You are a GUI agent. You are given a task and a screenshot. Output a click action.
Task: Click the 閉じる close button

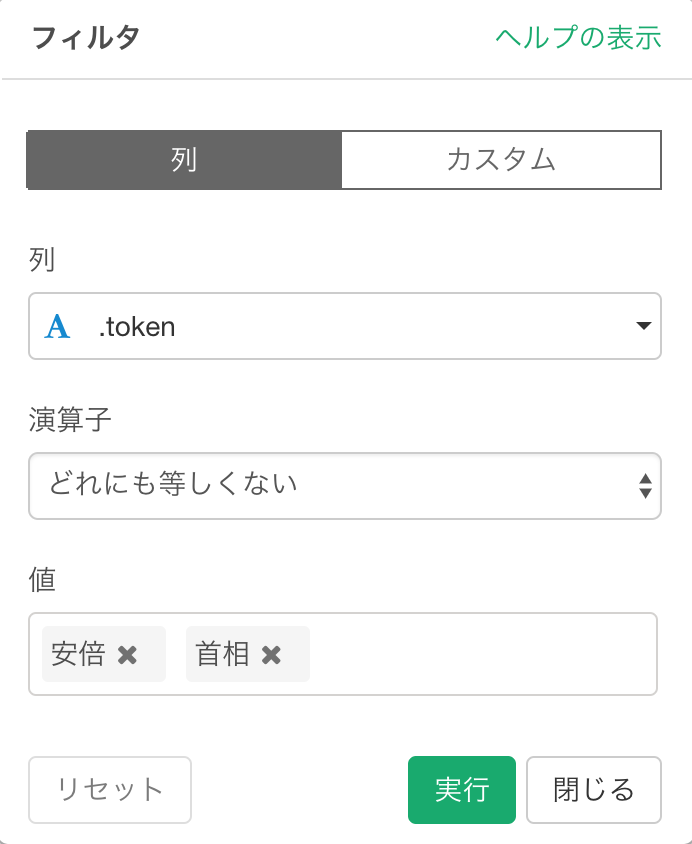coord(594,790)
